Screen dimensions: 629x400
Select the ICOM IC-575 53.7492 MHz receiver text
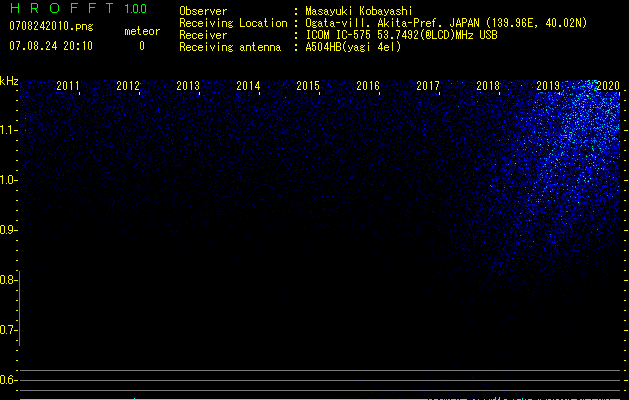coord(401,35)
